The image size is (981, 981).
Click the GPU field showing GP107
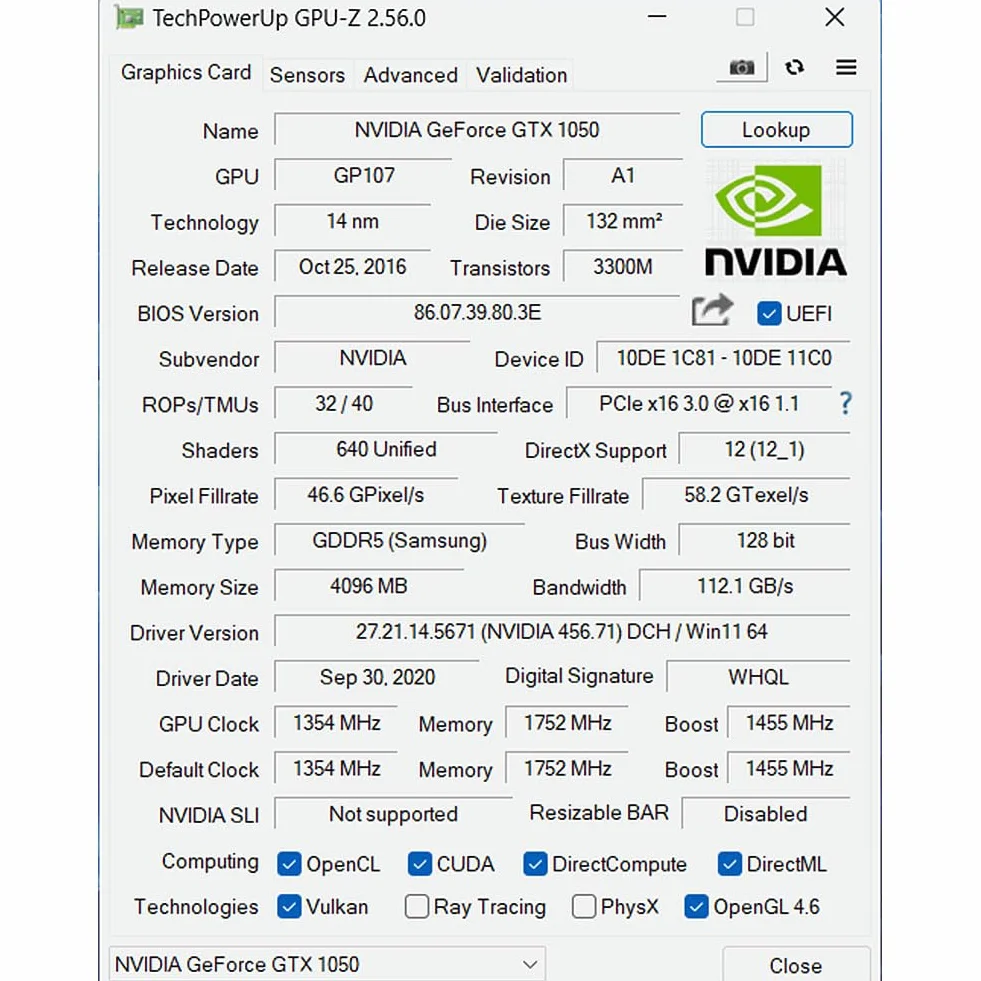tap(363, 176)
